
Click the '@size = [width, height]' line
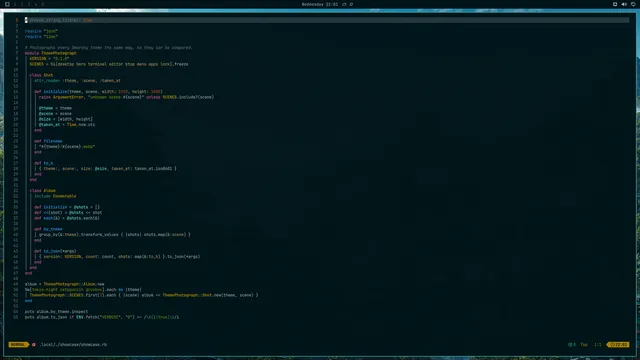[x=66, y=119]
